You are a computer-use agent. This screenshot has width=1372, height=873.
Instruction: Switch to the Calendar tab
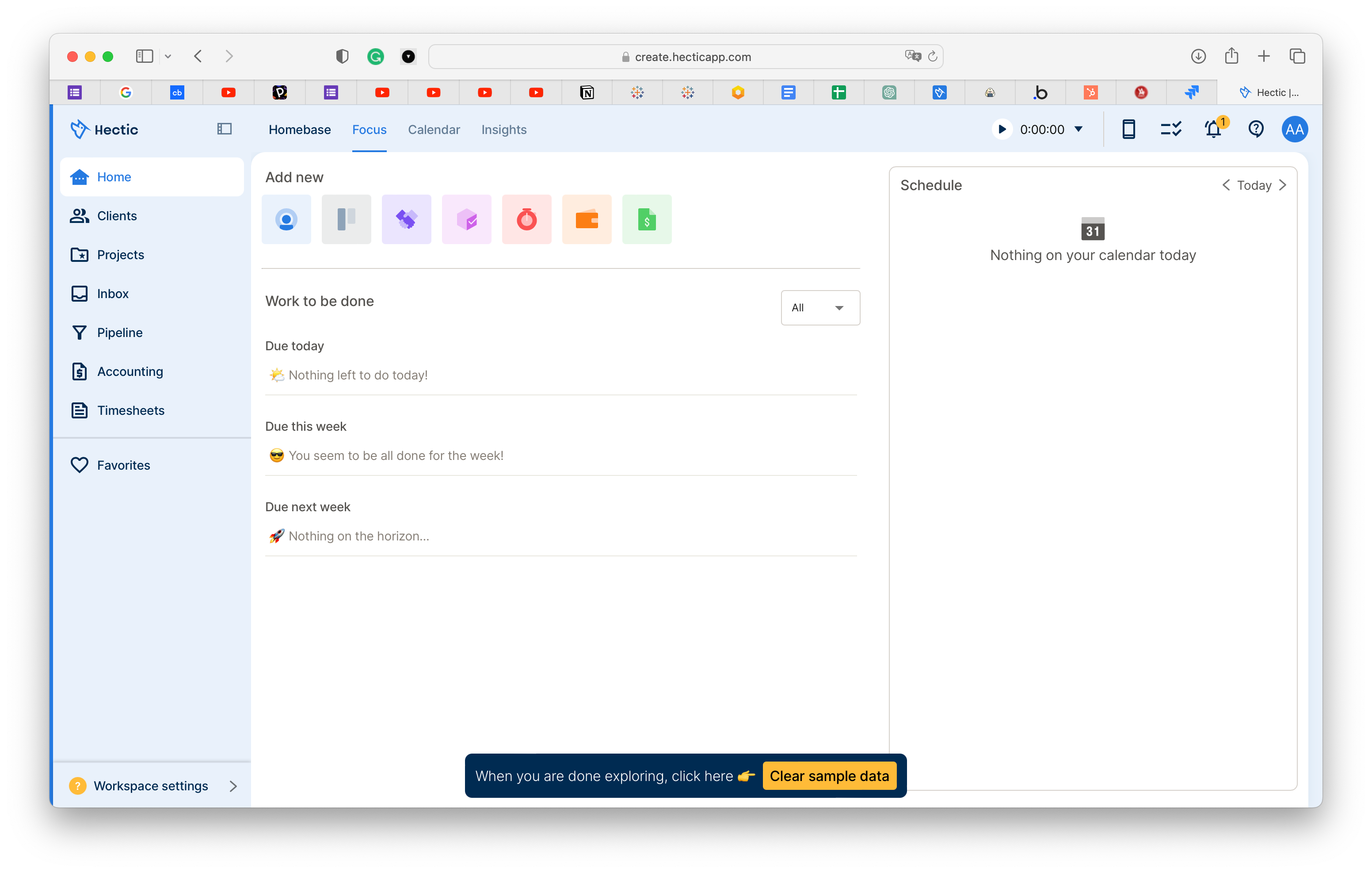point(434,130)
